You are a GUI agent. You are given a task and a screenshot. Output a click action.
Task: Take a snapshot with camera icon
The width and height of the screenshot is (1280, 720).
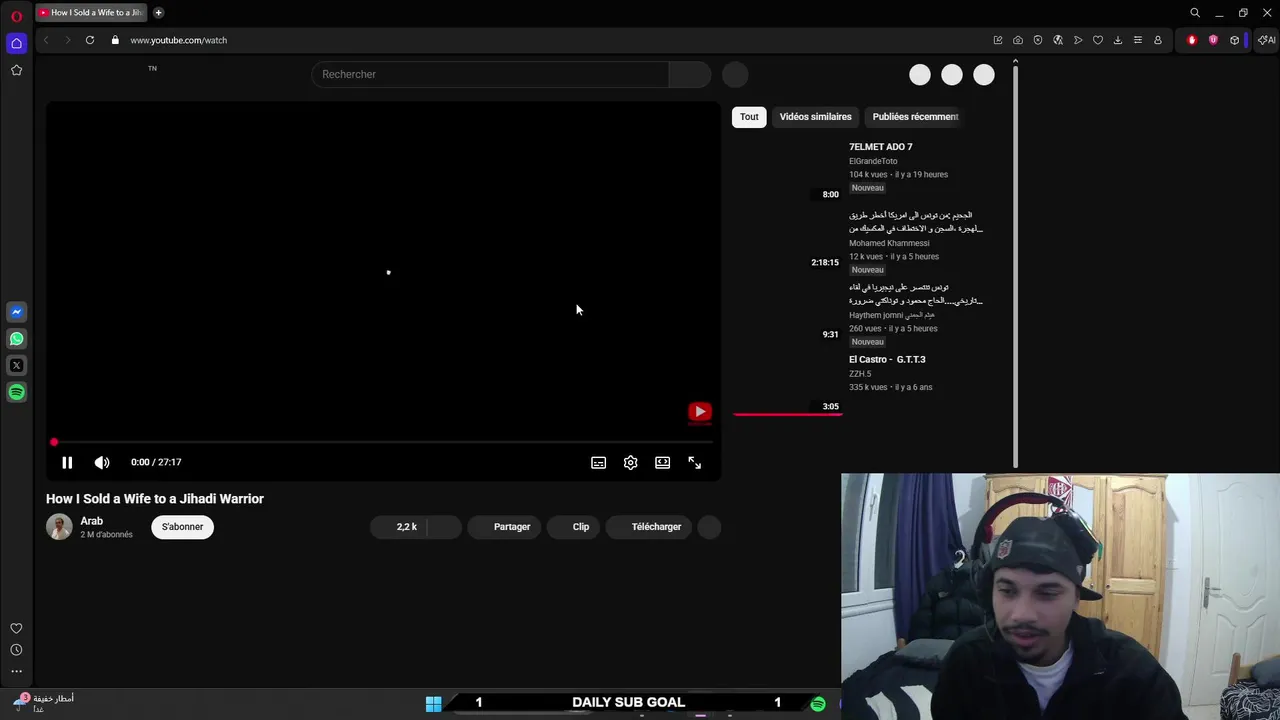point(1018,40)
